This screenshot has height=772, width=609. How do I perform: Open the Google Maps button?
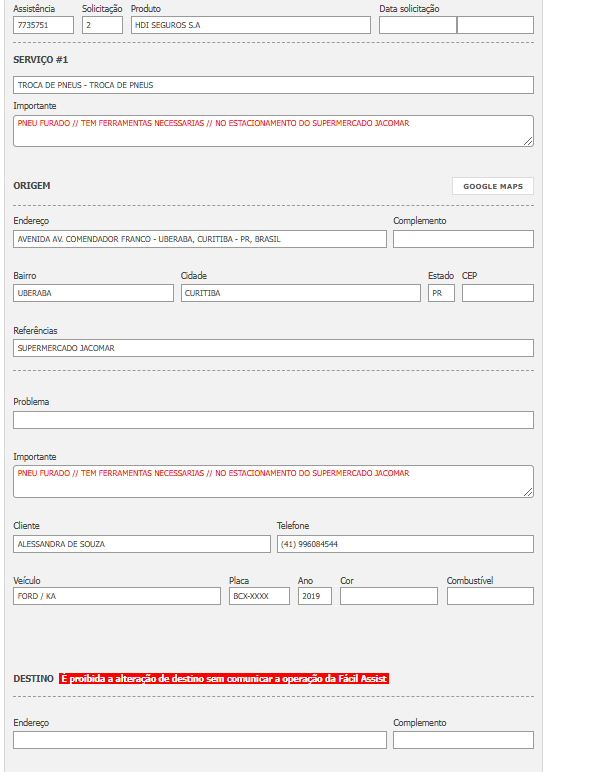[x=493, y=186]
